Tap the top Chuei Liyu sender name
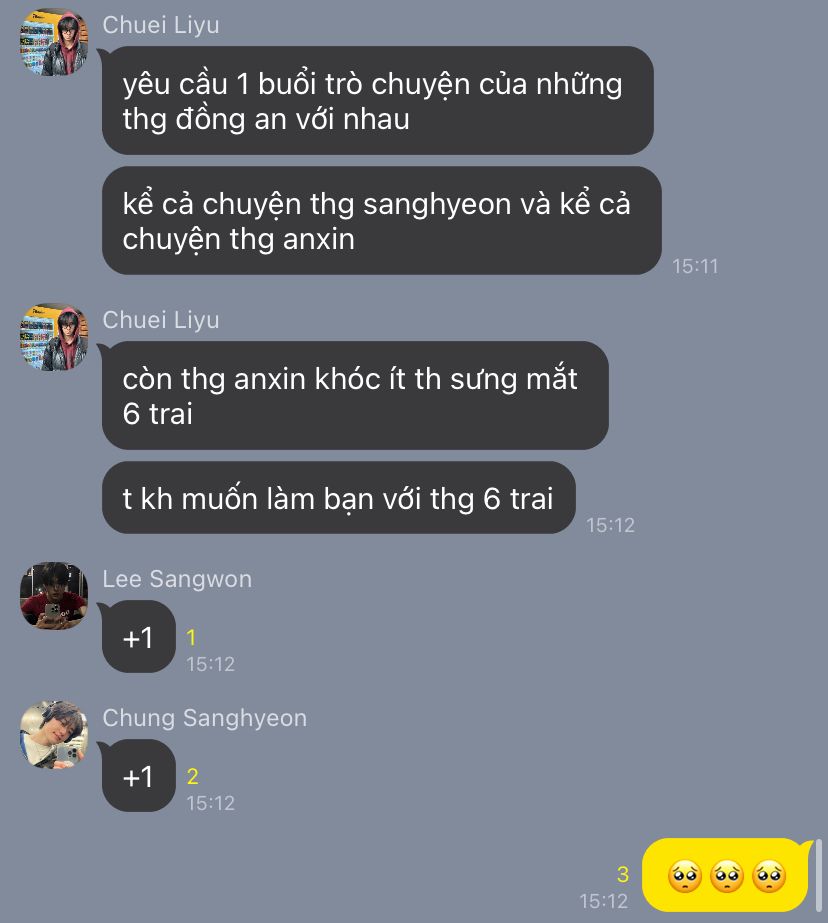 [x=161, y=25]
